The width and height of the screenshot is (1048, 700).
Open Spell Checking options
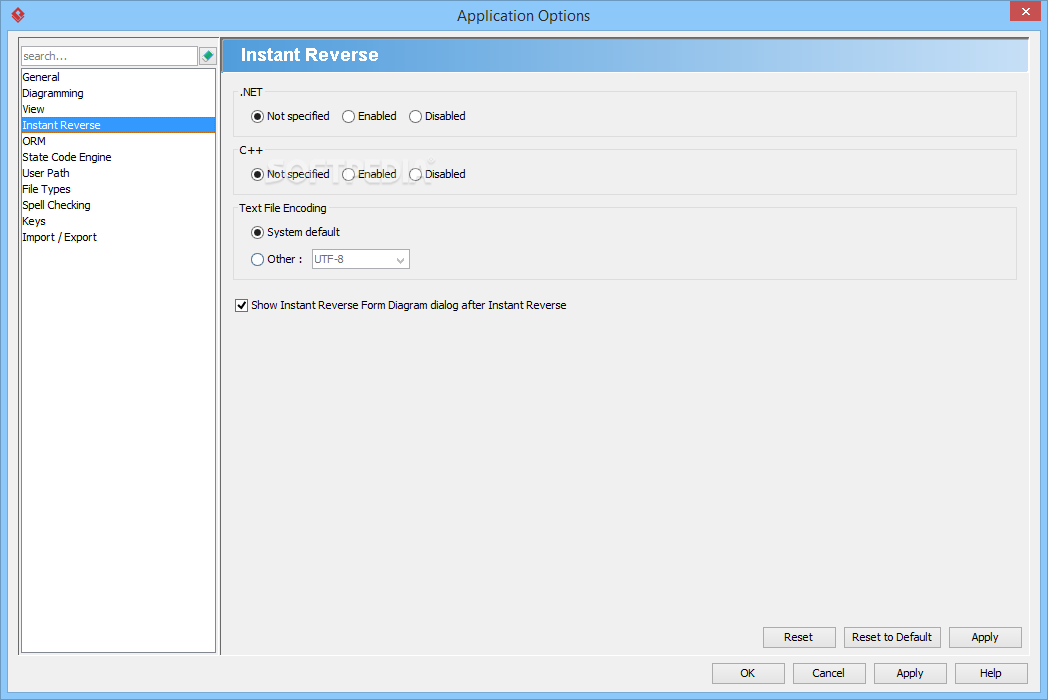(x=118, y=205)
